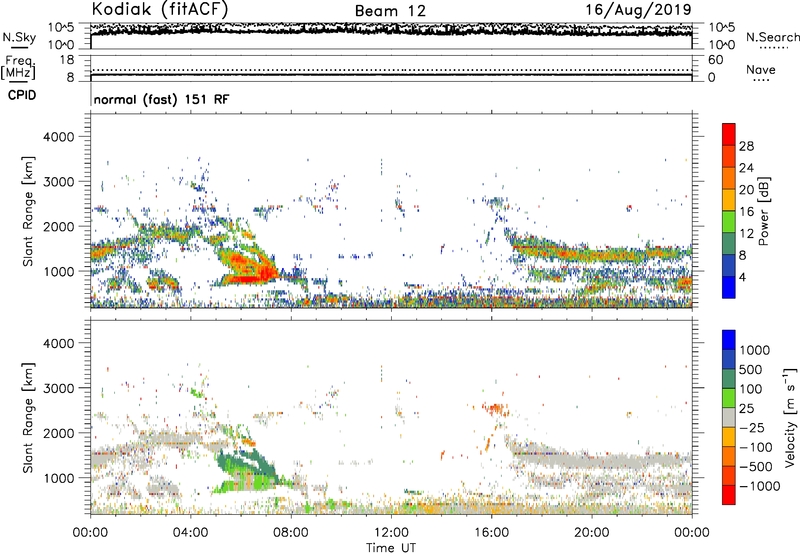Click the orange negative-velocity cluster near 16:00
This screenshot has width=800, height=554.
(493, 409)
